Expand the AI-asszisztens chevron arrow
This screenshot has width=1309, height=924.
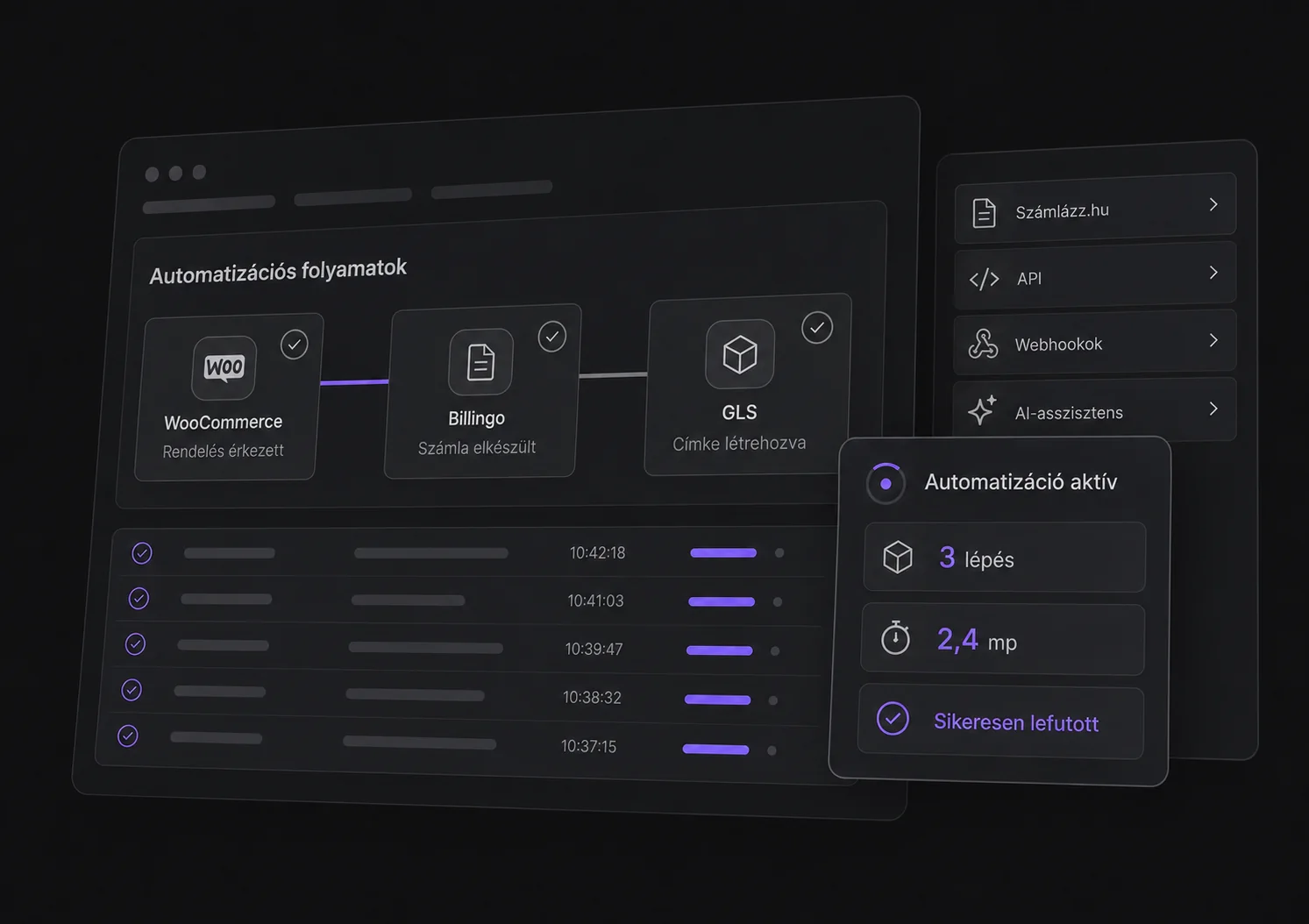[x=1213, y=409]
